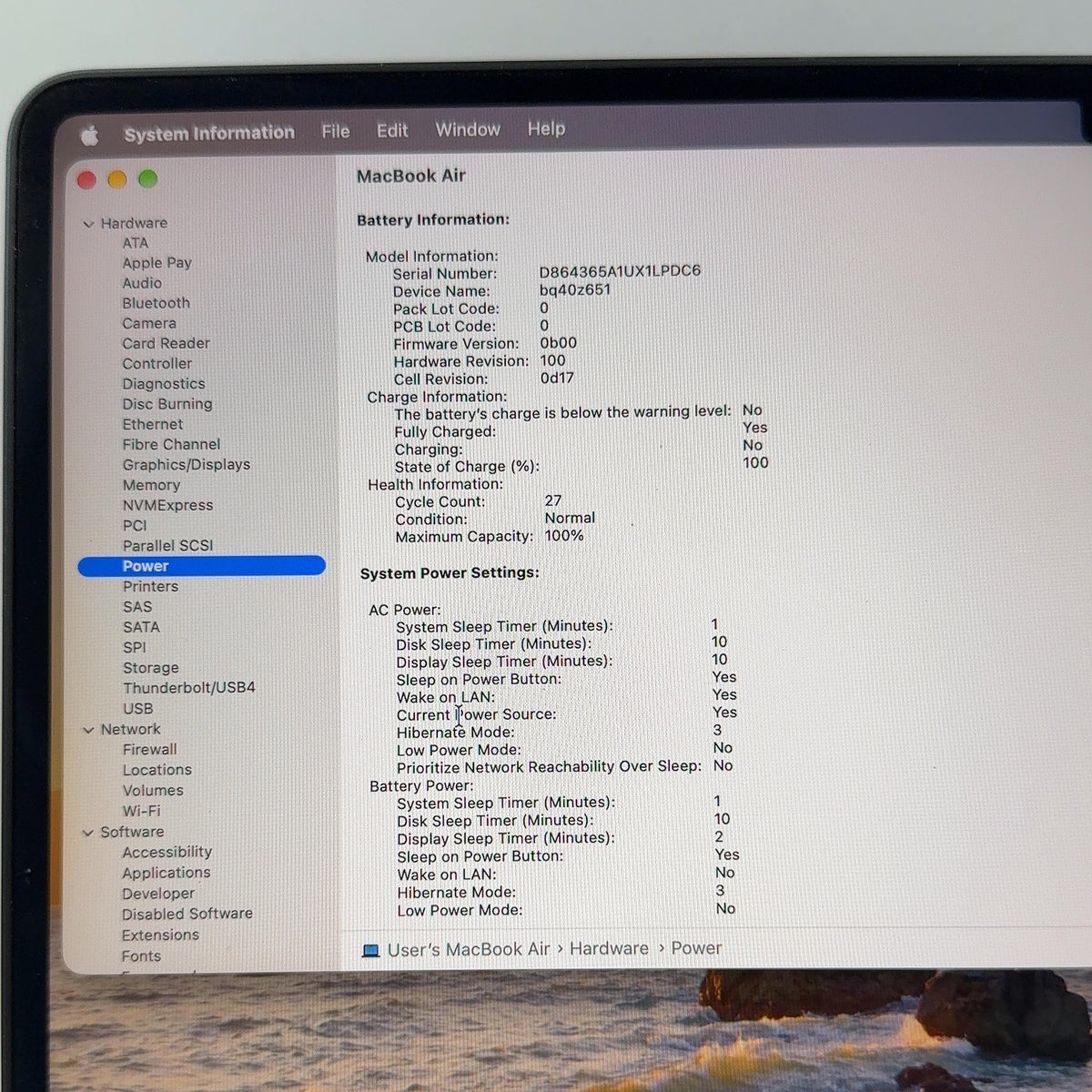1092x1092 pixels.
Task: Click the Condition value Normal
Action: click(570, 518)
